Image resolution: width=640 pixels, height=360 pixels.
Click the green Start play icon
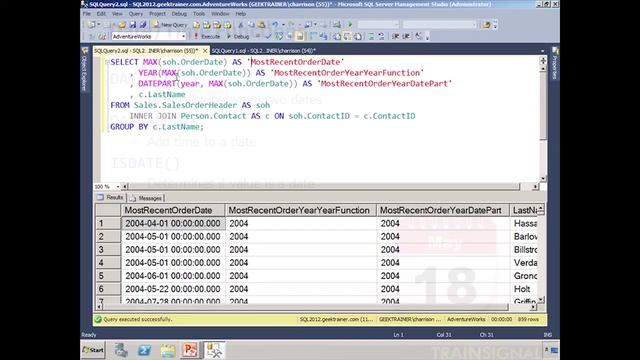pyautogui.click(x=350, y=25)
